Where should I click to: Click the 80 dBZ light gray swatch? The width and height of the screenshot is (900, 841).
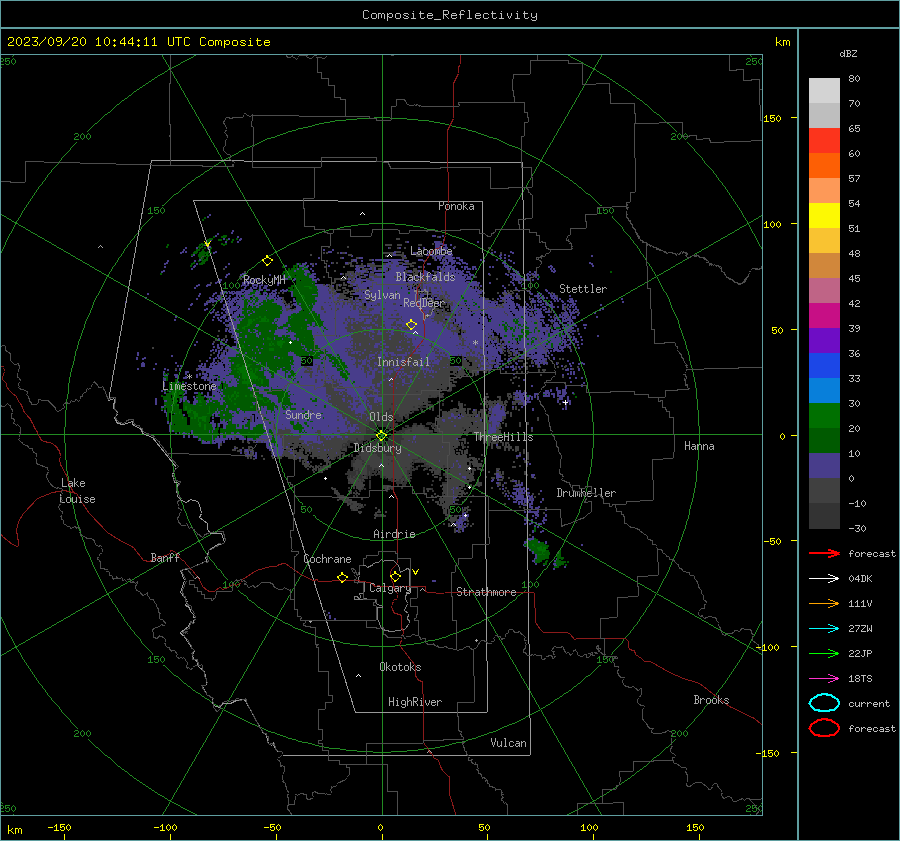click(824, 90)
